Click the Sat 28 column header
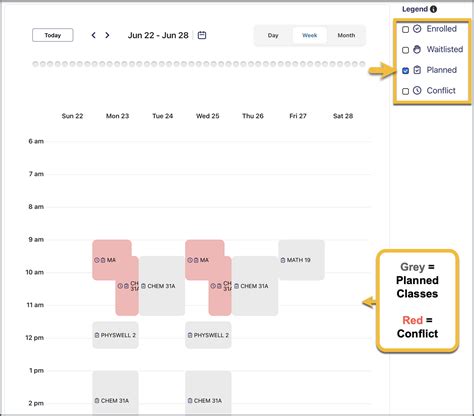Screen dimensions: 474x416 point(343,116)
